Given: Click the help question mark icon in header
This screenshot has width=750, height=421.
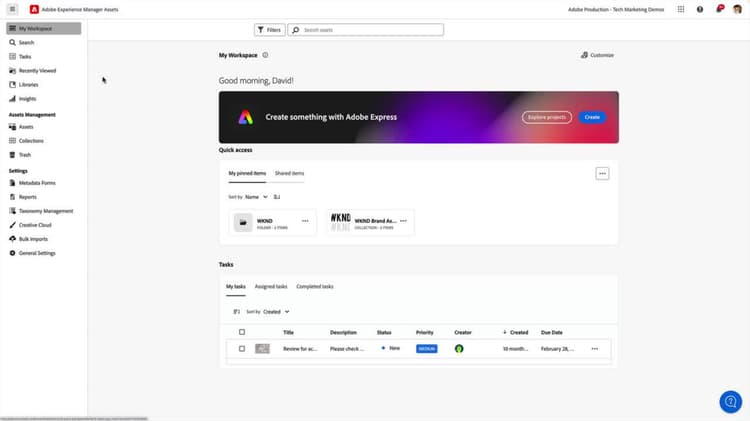Looking at the screenshot, I should (700, 9).
